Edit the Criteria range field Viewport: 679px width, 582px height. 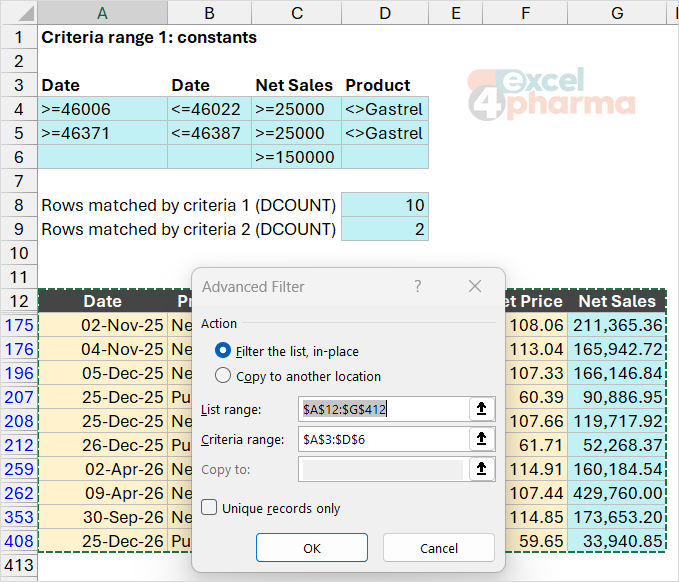pyautogui.click(x=384, y=439)
